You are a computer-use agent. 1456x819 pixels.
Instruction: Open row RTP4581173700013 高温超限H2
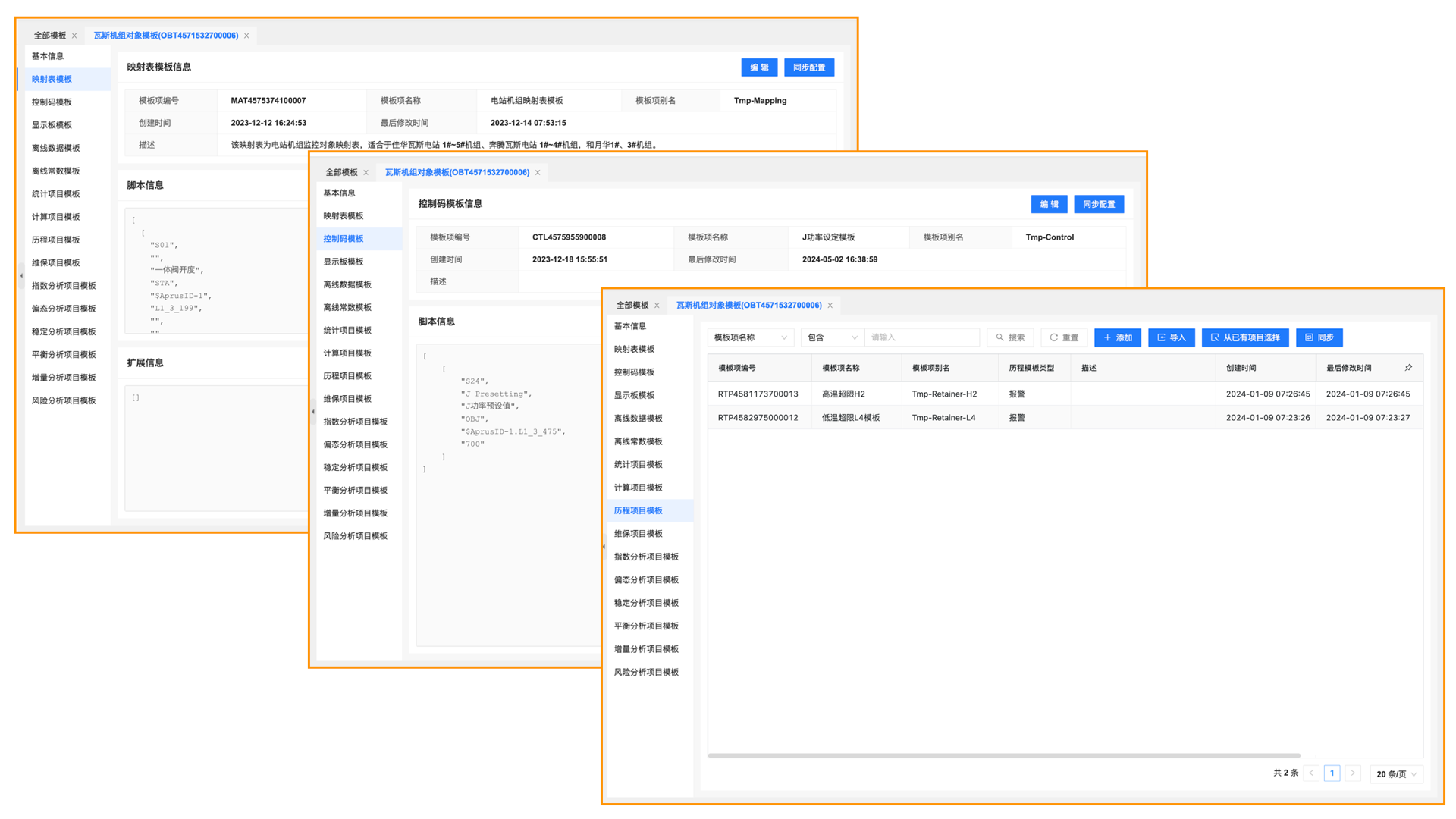[x=758, y=394]
